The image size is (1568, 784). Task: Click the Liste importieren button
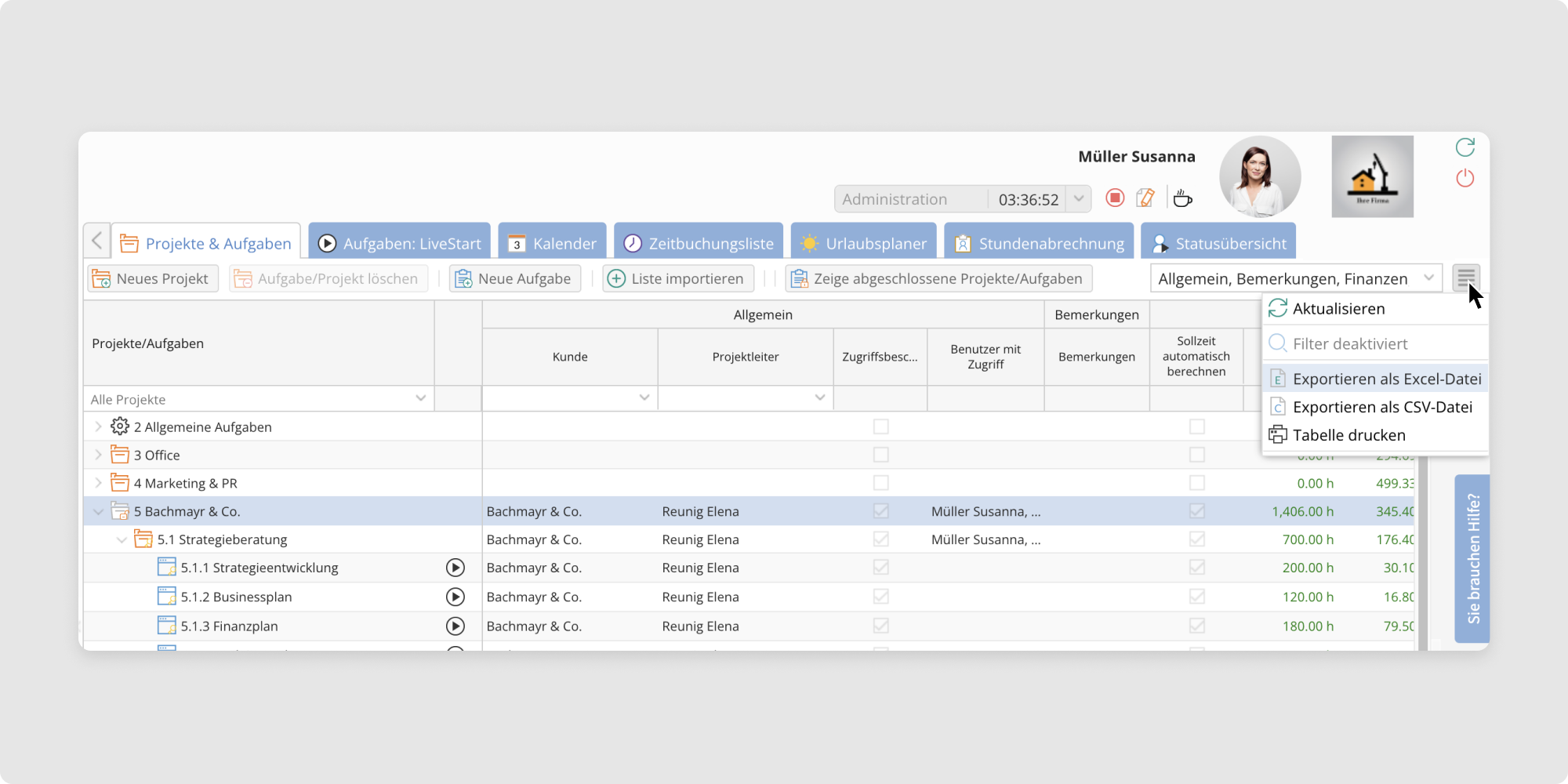click(x=677, y=279)
